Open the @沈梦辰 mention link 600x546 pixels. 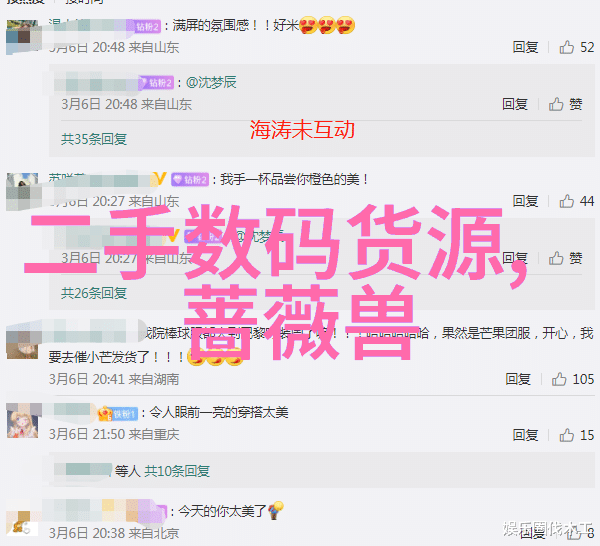point(212,83)
